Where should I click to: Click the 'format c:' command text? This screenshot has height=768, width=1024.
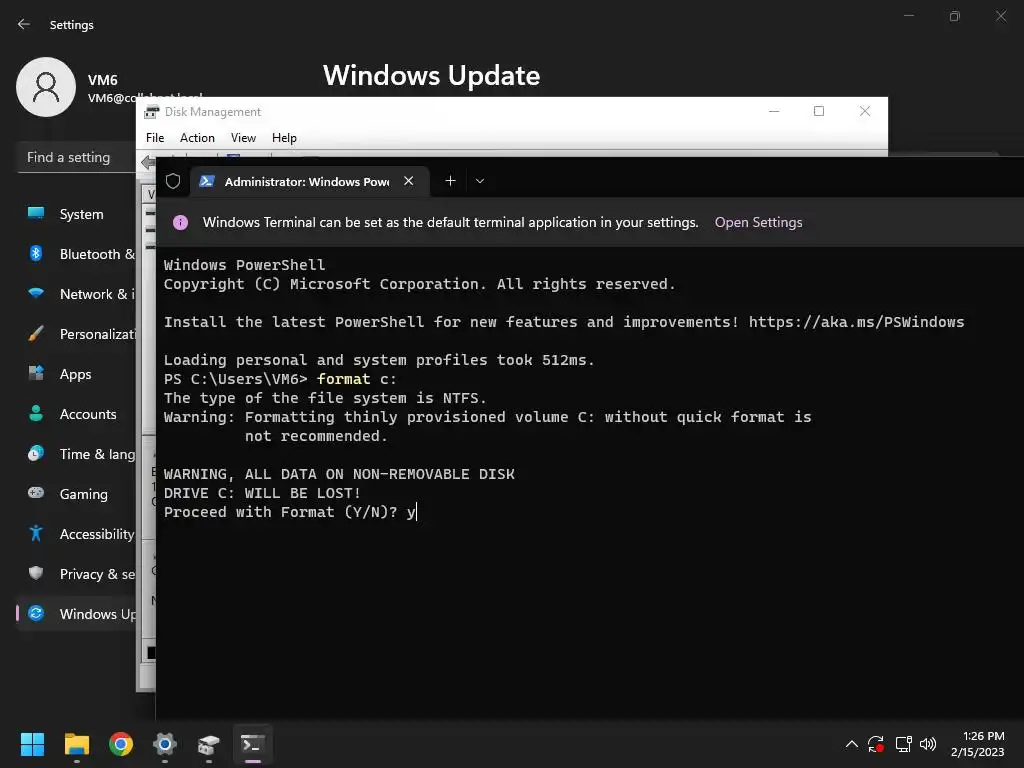click(x=357, y=379)
